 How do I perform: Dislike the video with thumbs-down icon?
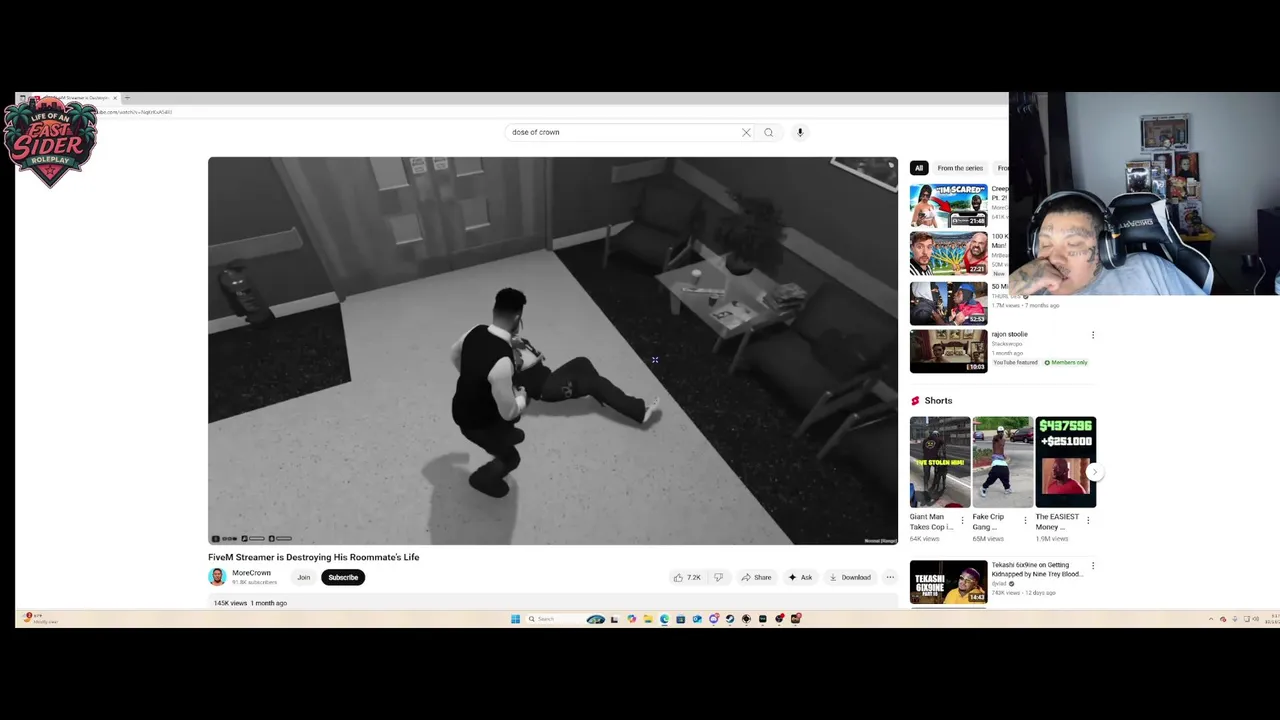(718, 577)
